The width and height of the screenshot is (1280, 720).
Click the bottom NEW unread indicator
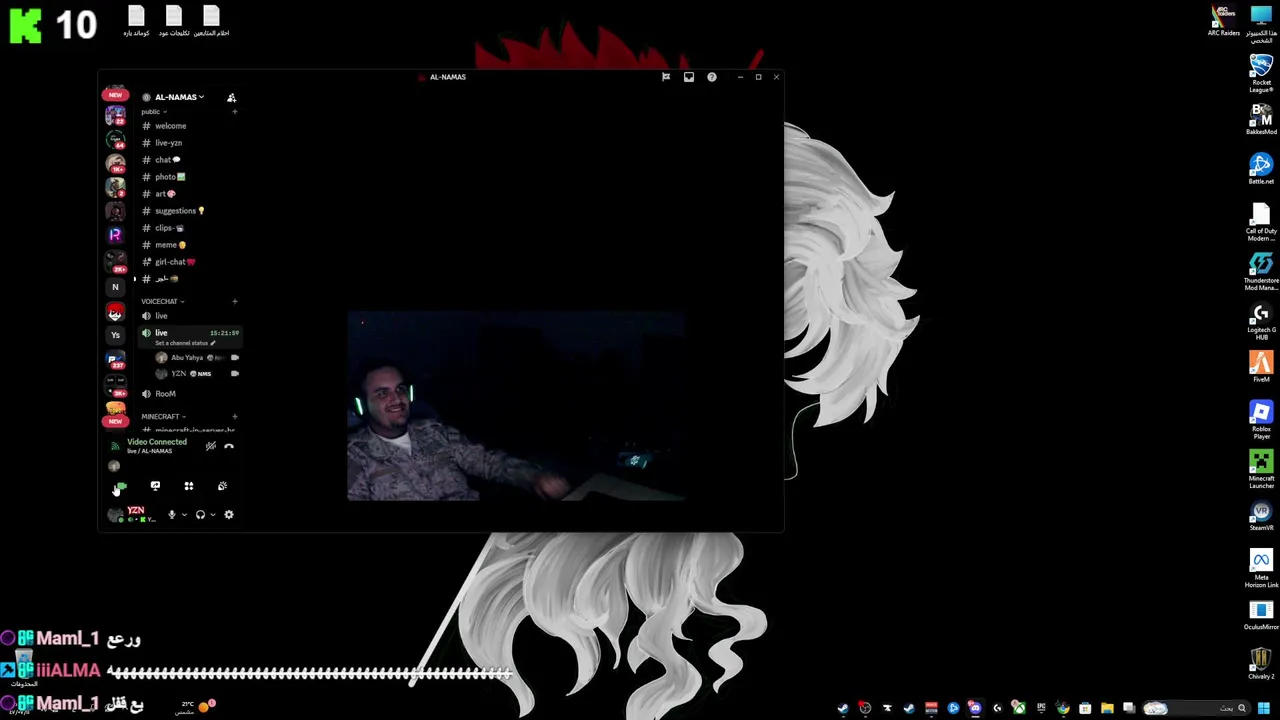click(x=115, y=421)
